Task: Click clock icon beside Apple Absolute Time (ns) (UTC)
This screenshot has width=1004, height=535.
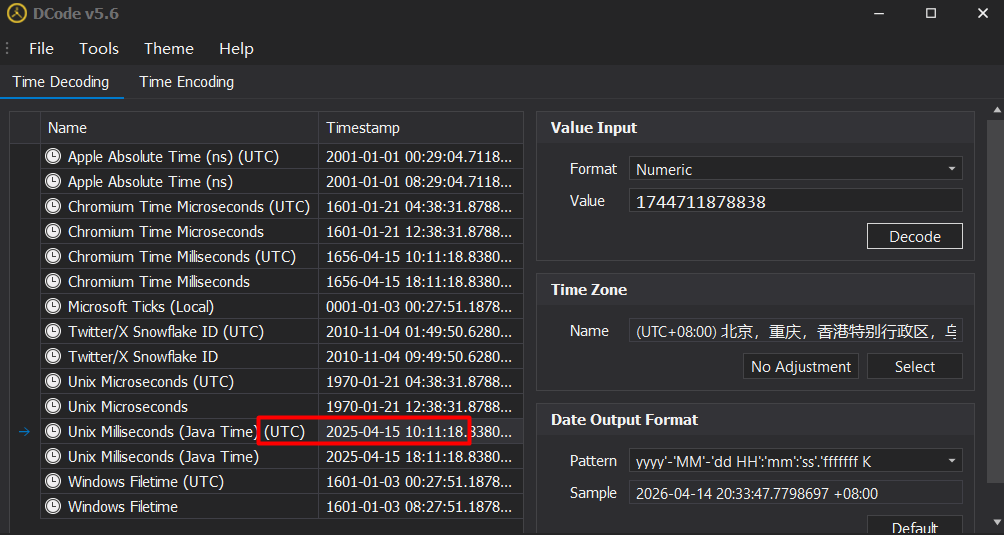Action: 53,157
